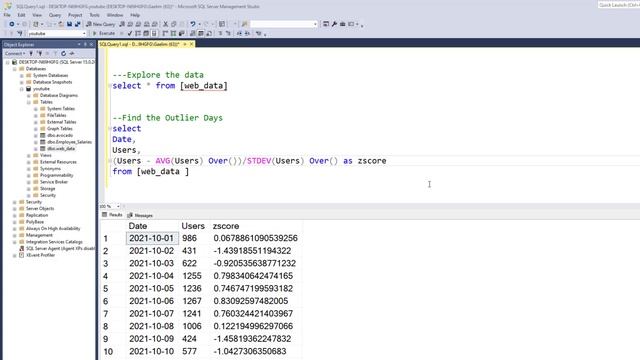Viewport: 640px width, 360px height.
Task: Click the New Query toolbar button
Action: (x=100, y=24)
